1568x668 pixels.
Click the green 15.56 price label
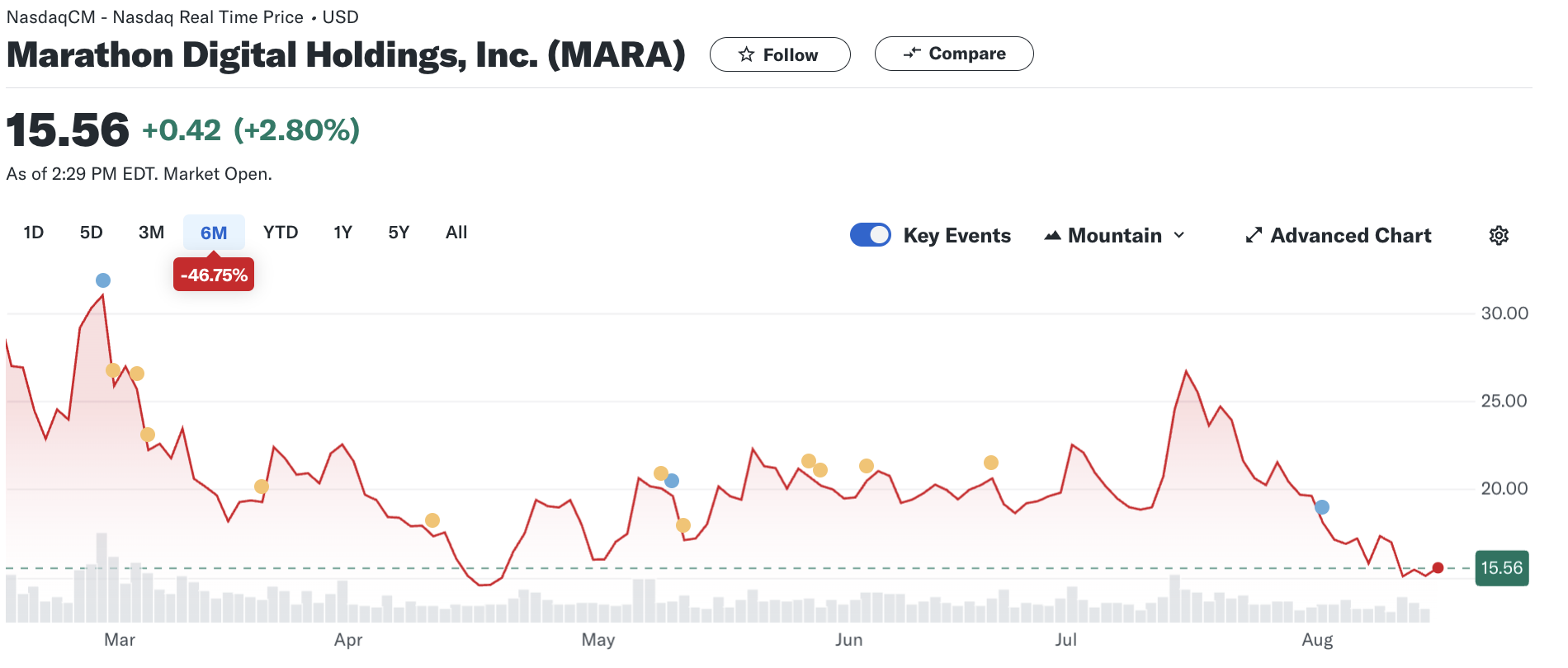point(1501,568)
